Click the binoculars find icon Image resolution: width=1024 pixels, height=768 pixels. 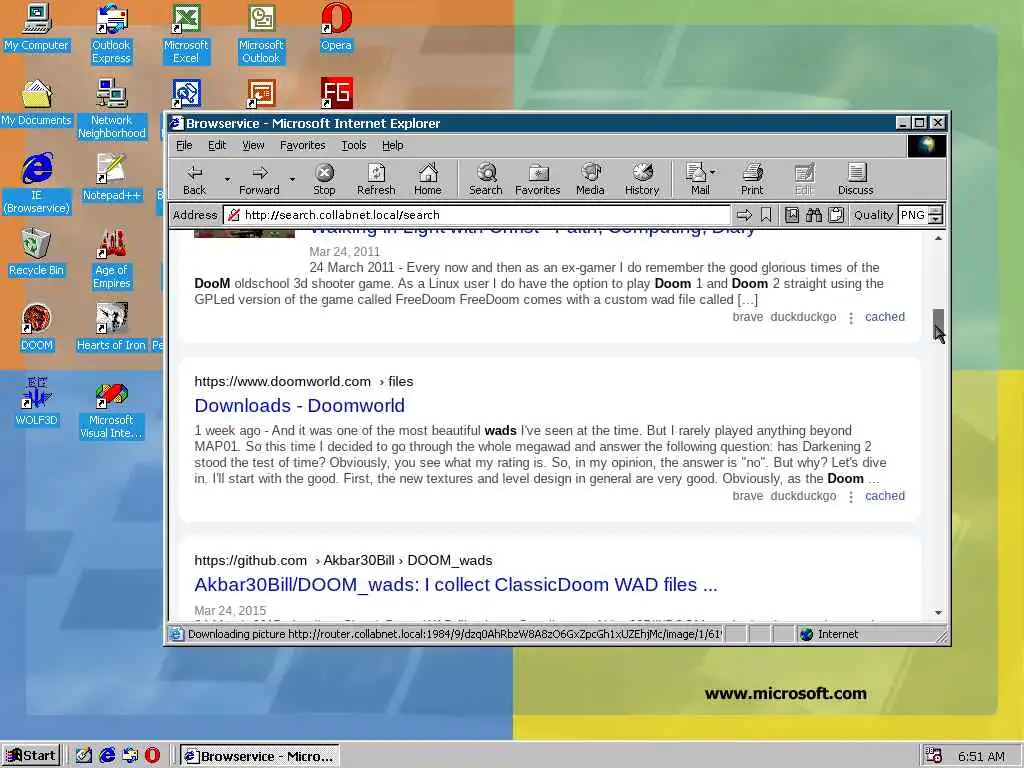(814, 215)
